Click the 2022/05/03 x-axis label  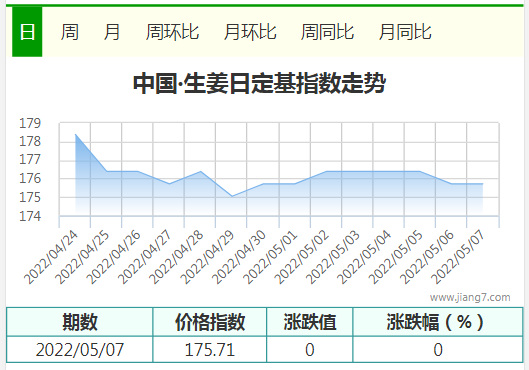point(333,257)
